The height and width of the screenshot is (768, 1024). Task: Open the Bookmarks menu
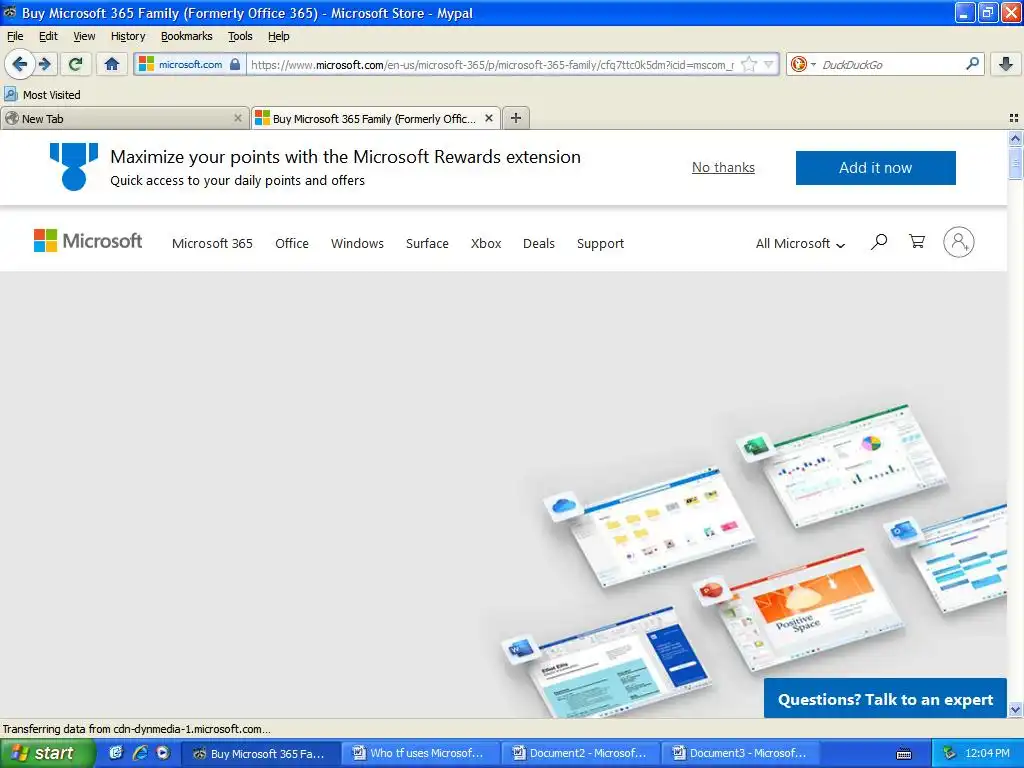point(187,36)
